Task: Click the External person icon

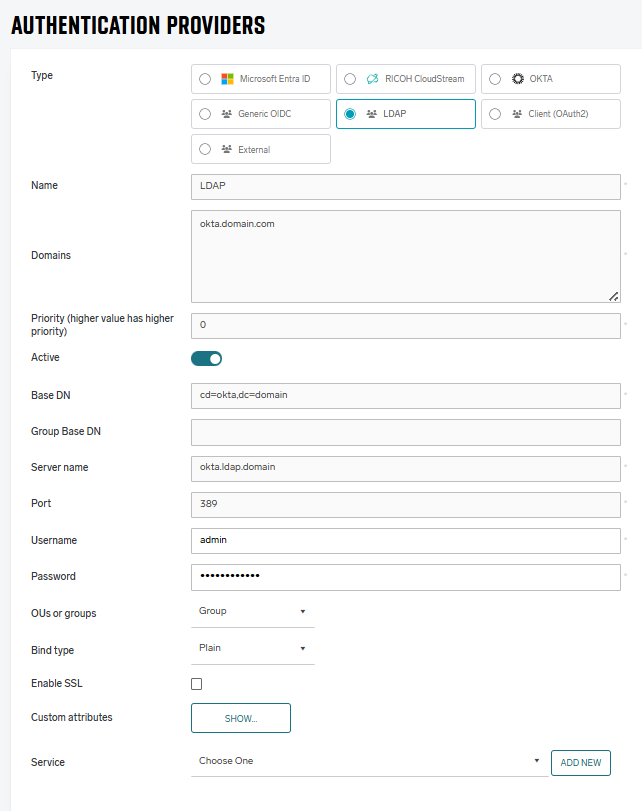Action: point(224,148)
